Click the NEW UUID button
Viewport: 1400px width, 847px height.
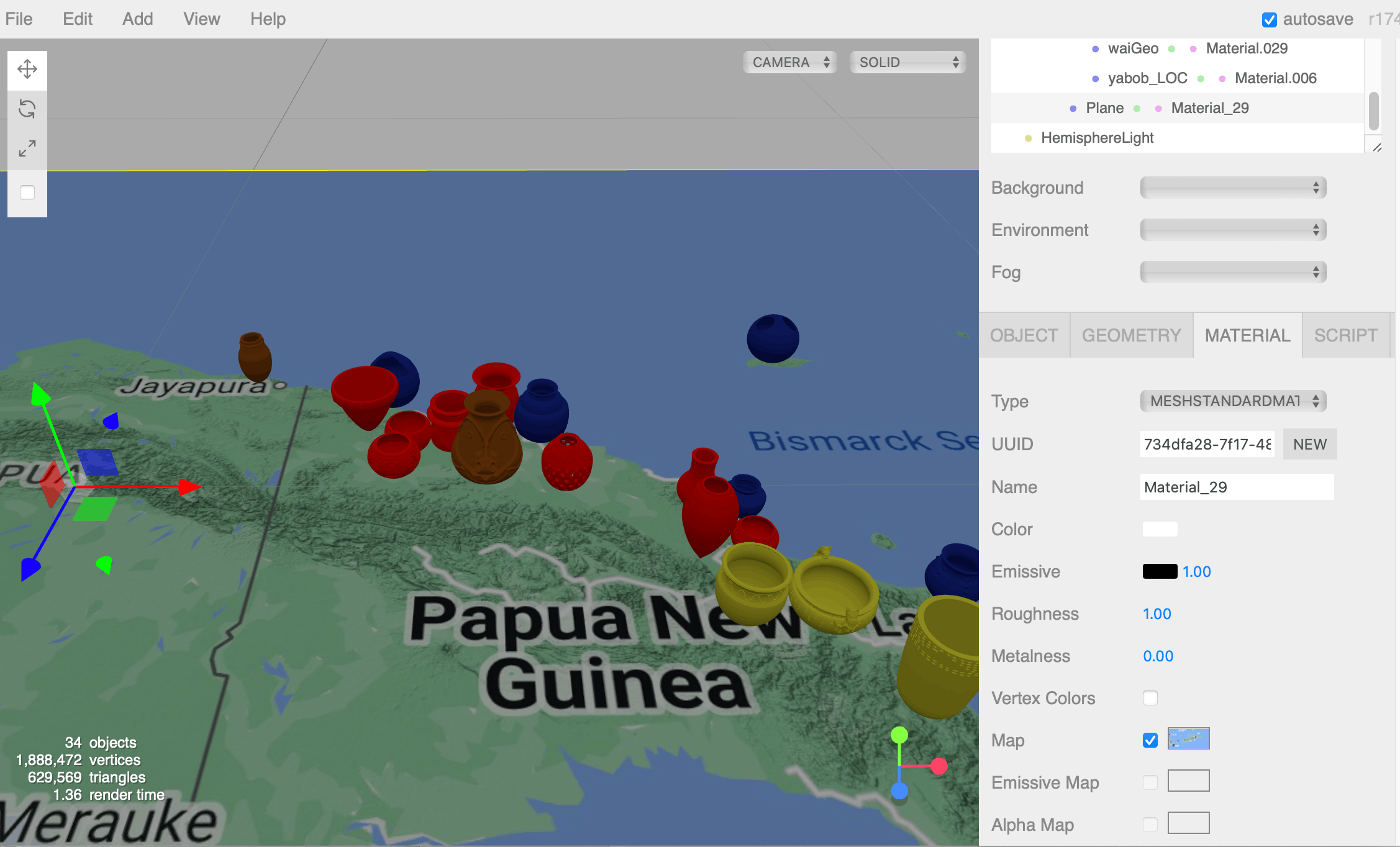tap(1310, 444)
